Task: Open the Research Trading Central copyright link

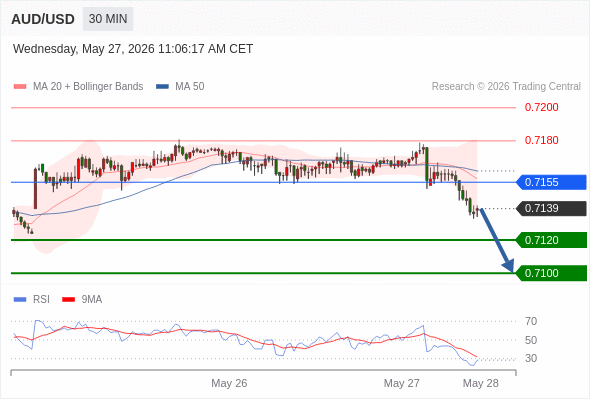Action: point(506,87)
